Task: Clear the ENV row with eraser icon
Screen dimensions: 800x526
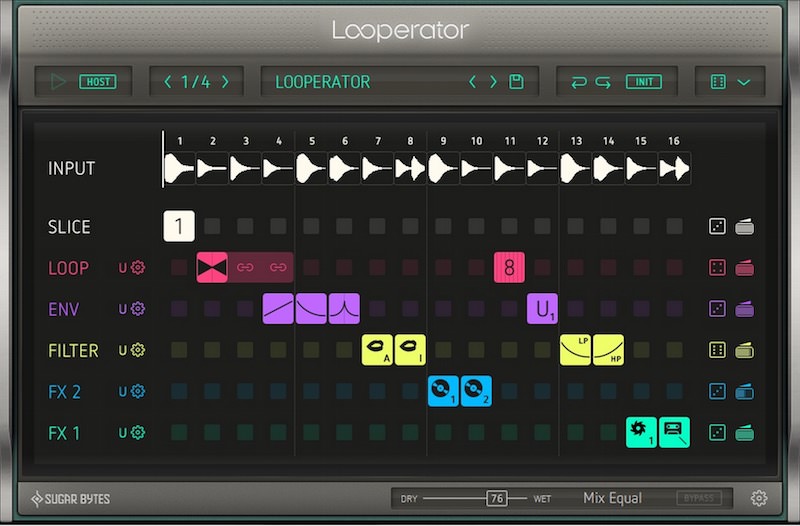Action: (x=745, y=309)
